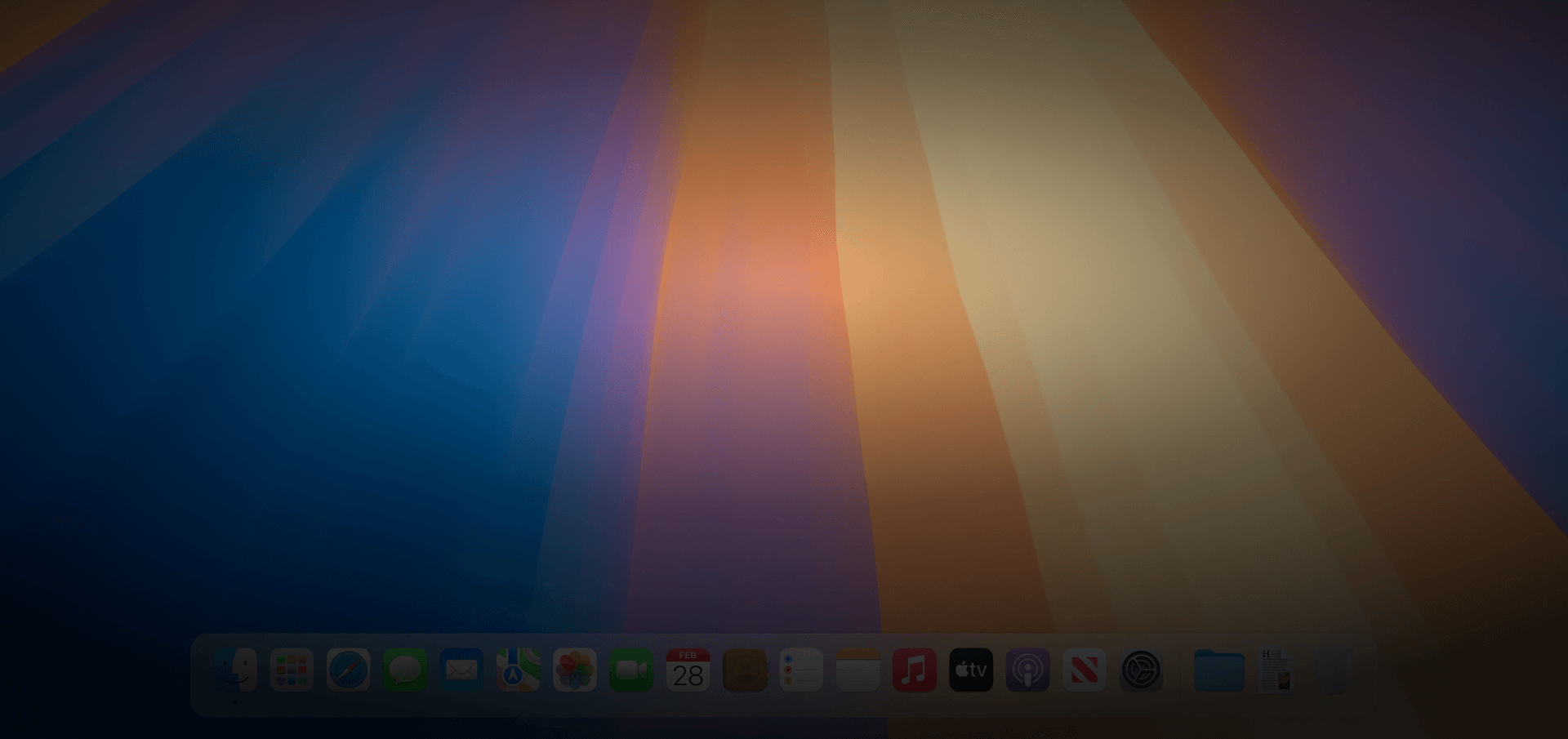This screenshot has height=739, width=1568.
Task: Open the Contacts app
Action: click(745, 670)
